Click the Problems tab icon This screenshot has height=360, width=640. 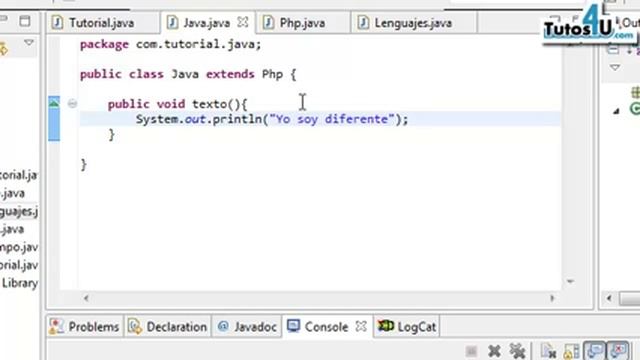tap(56, 327)
